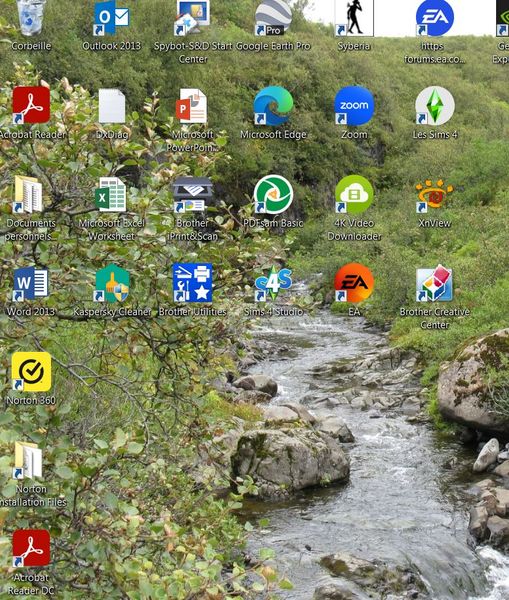The image size is (509, 600).
Task: Launch the Norton 360 shortcut
Action: tap(31, 372)
